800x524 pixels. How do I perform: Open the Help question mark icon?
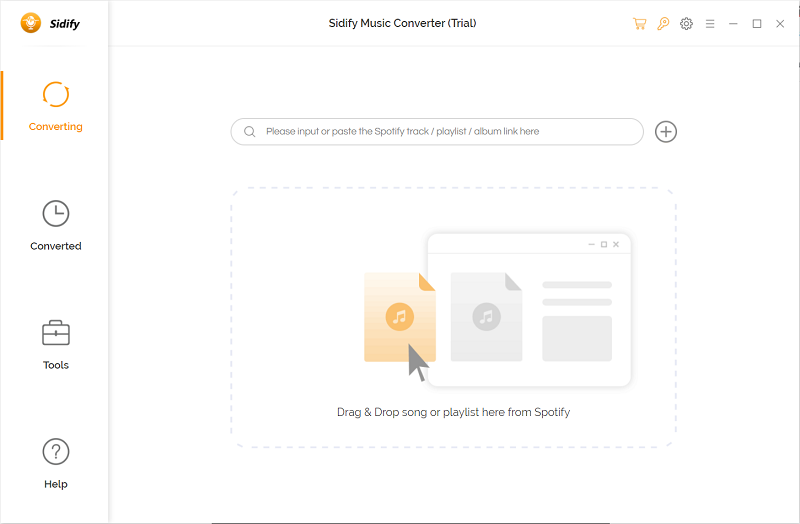click(x=56, y=452)
